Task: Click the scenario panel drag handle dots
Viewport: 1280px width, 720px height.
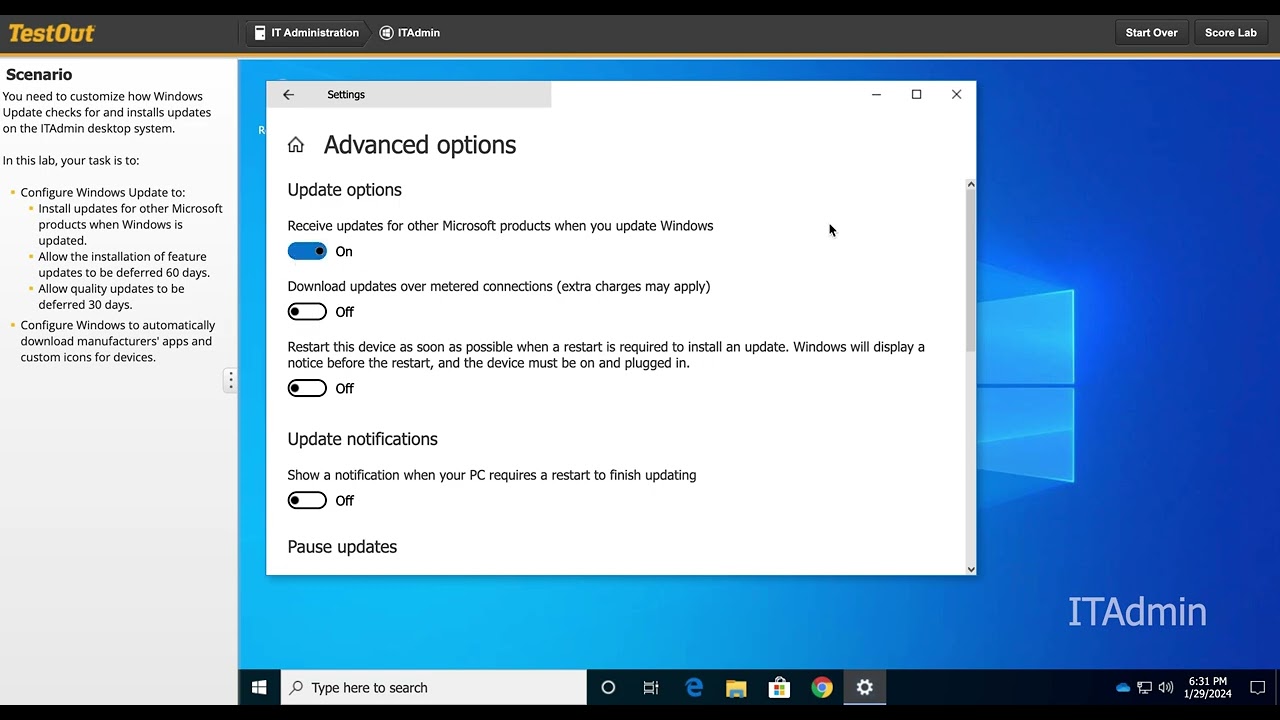Action: tap(230, 380)
